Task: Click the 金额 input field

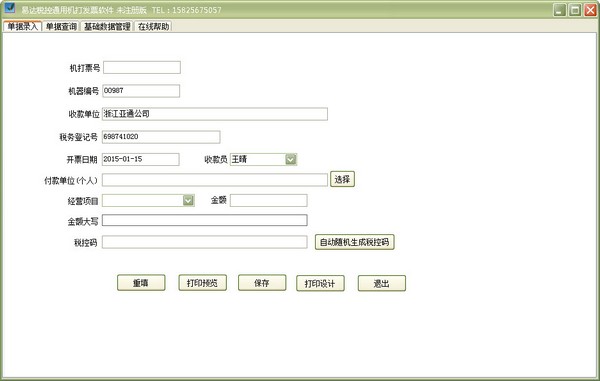Action: coord(269,200)
